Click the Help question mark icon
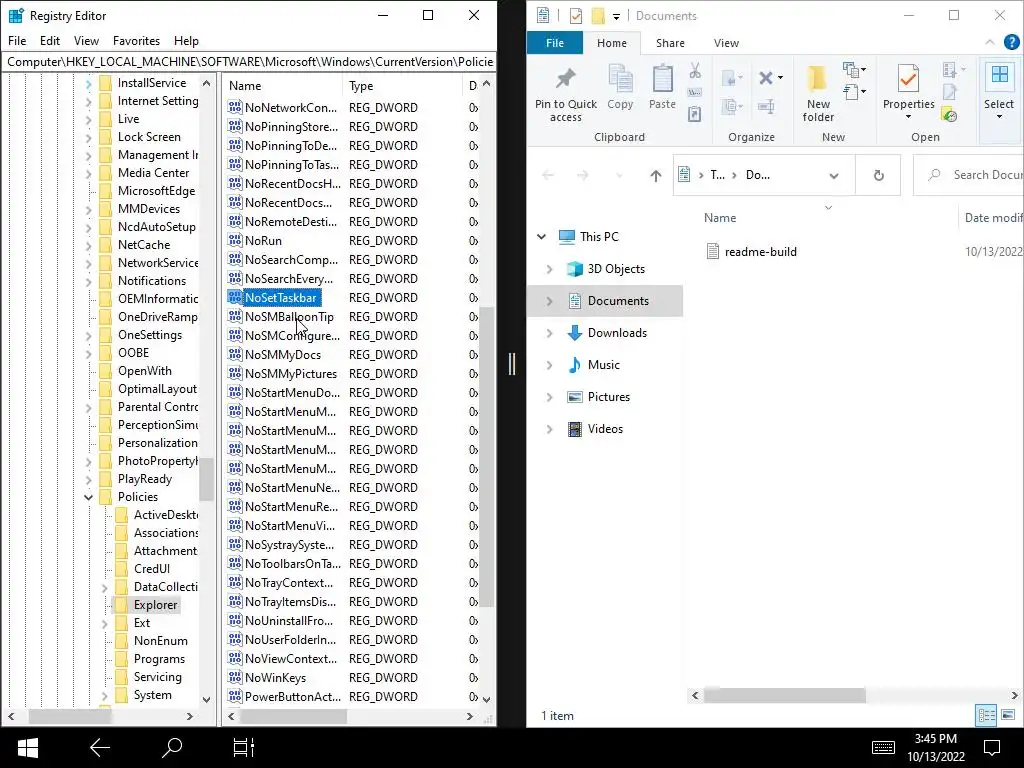 pos(1011,42)
